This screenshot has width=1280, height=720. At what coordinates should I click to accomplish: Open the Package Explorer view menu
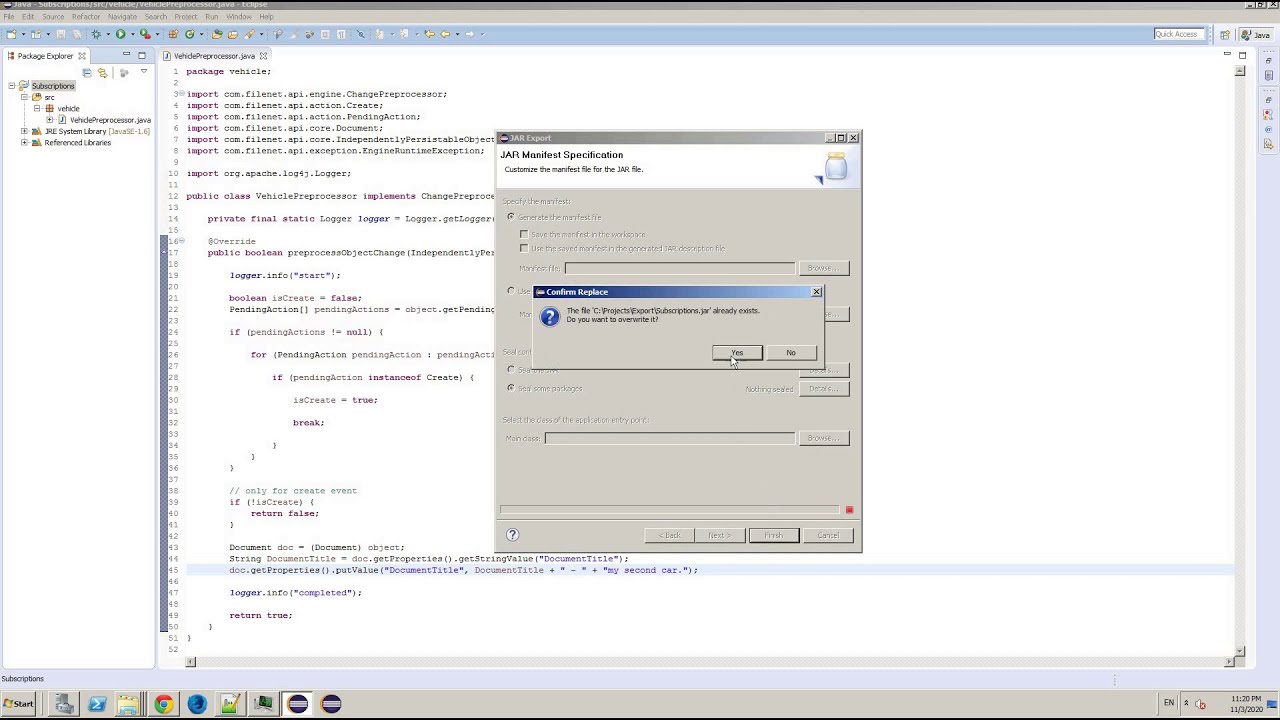[x=144, y=72]
